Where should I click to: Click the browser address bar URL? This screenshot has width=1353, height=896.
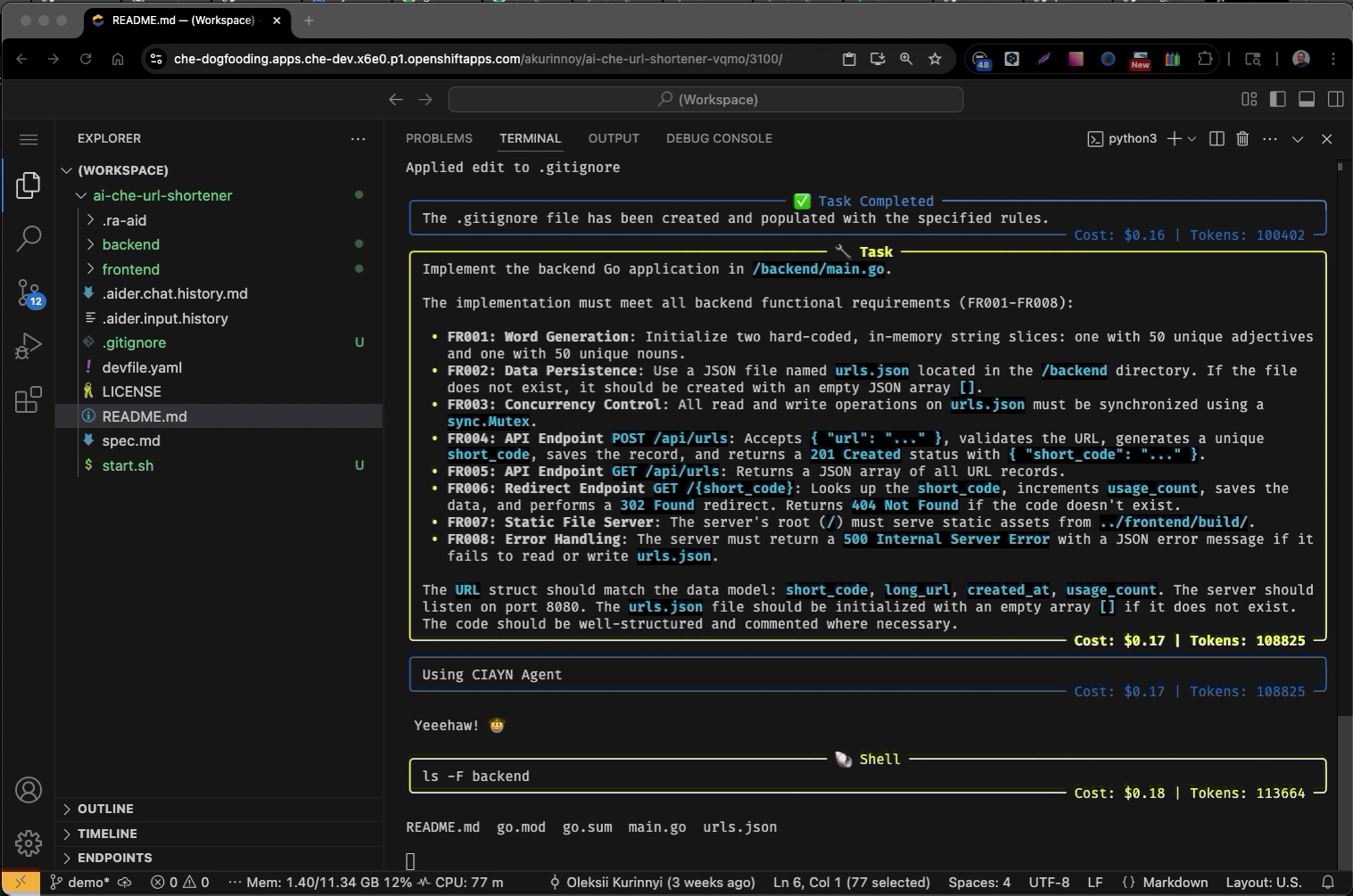[478, 59]
